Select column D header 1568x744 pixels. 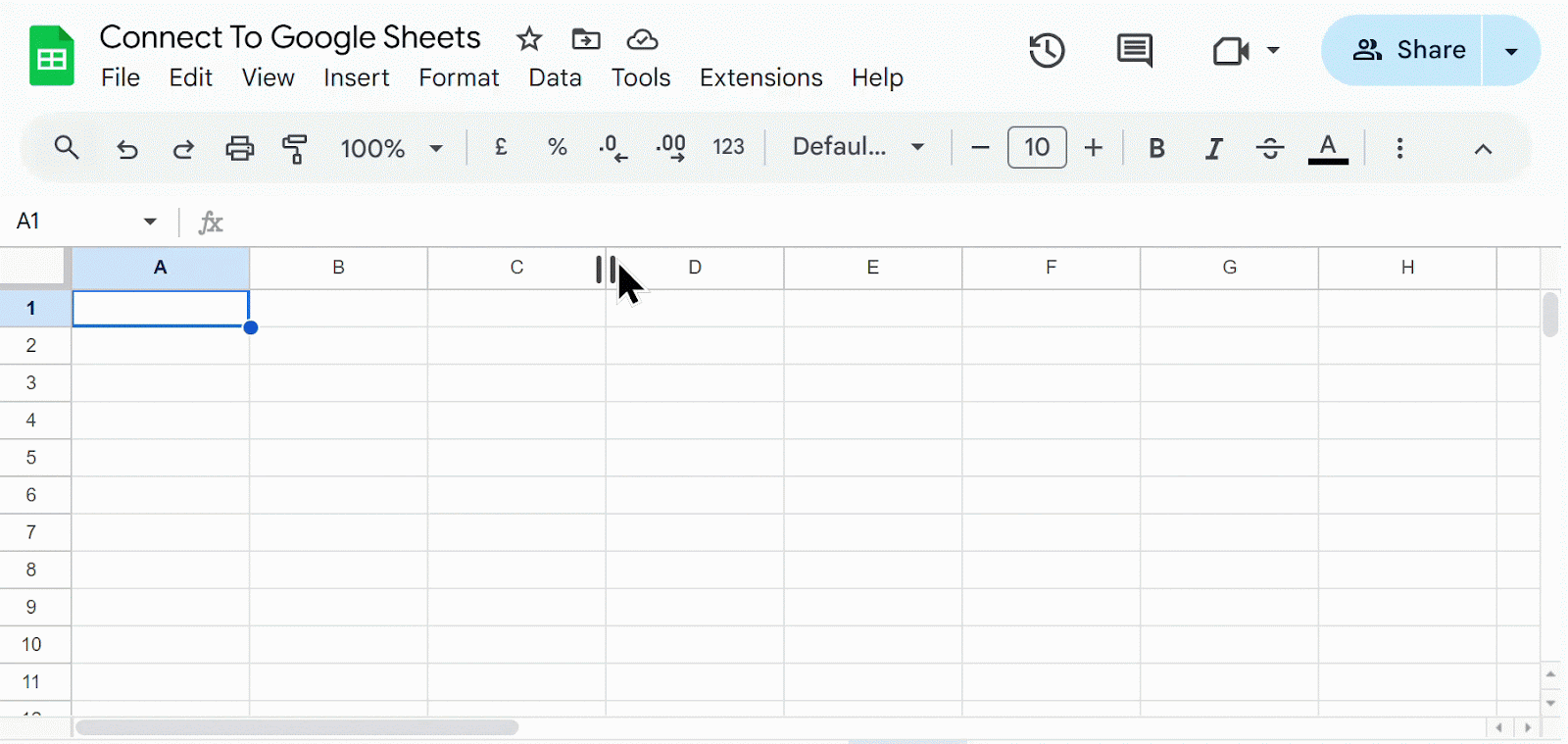695,268
